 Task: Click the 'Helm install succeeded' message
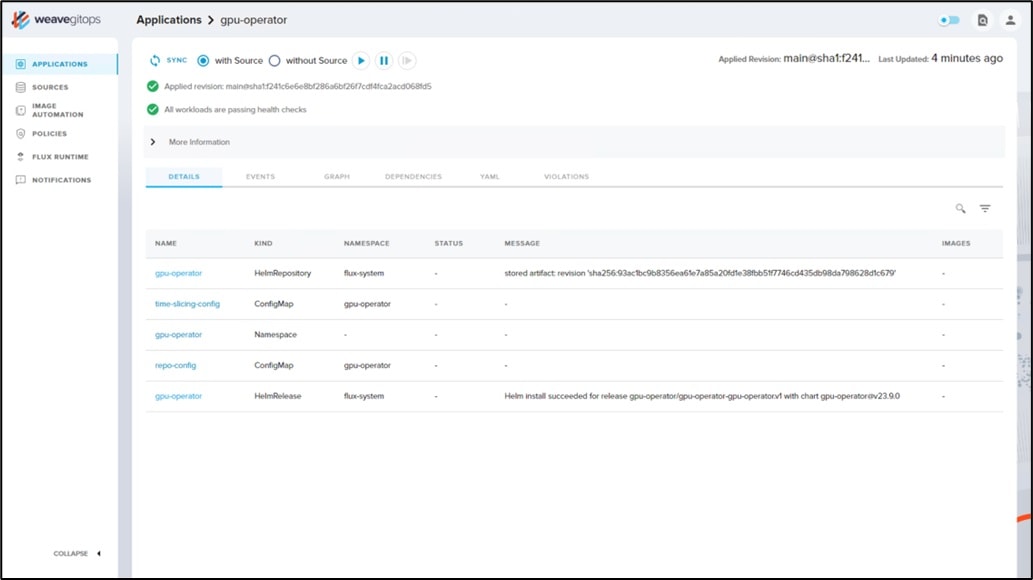coord(702,396)
